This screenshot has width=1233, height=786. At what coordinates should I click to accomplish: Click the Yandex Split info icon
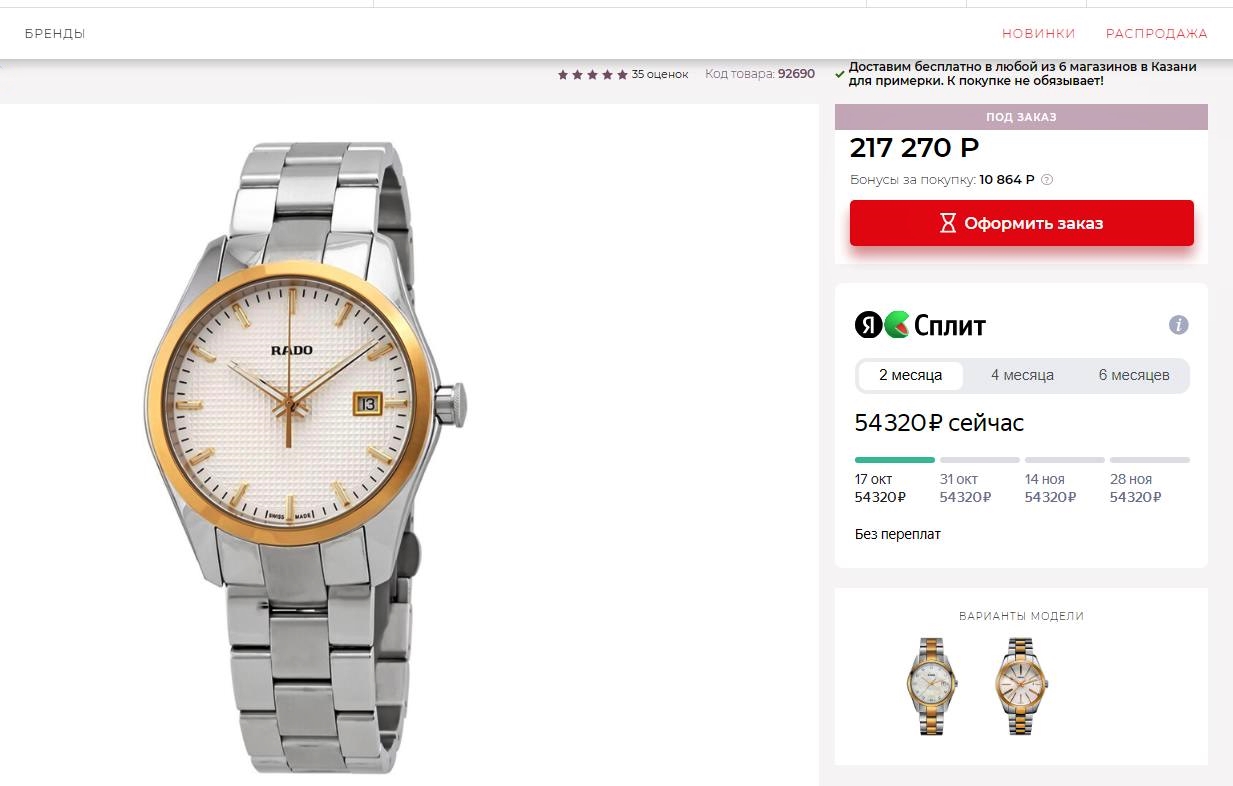click(1179, 325)
